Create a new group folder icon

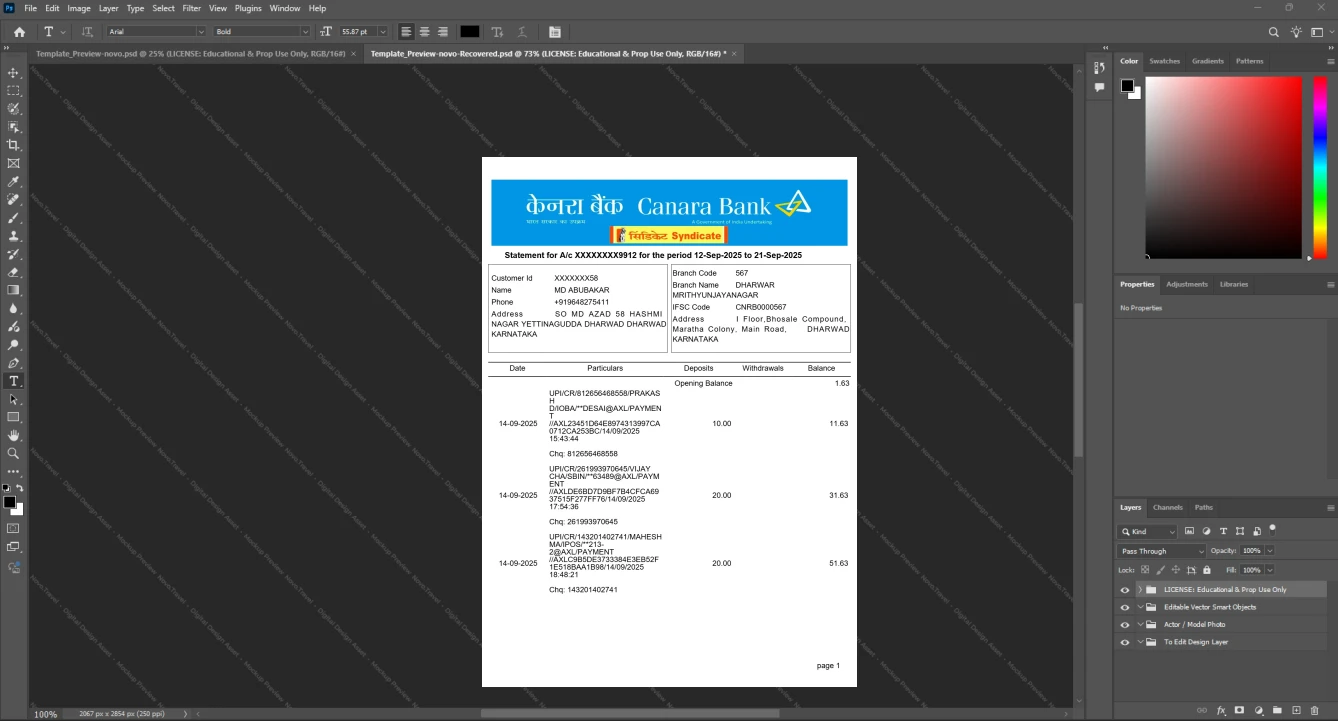[x=1277, y=710]
